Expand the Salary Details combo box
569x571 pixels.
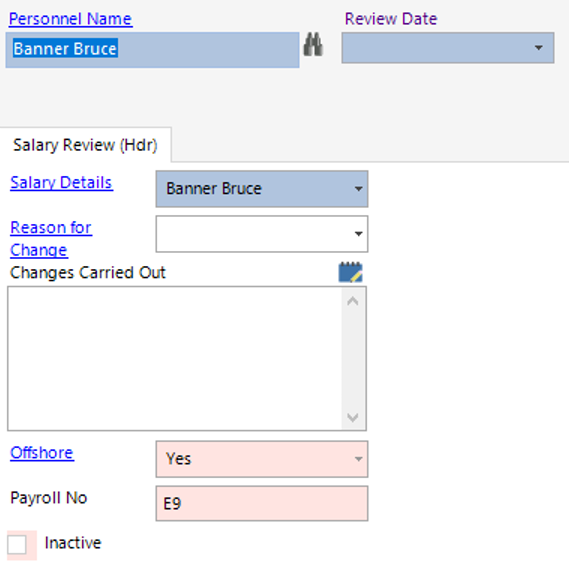(x=358, y=189)
